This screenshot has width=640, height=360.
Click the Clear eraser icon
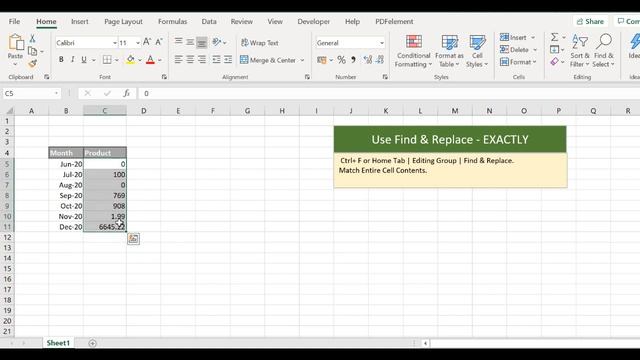pos(554,62)
